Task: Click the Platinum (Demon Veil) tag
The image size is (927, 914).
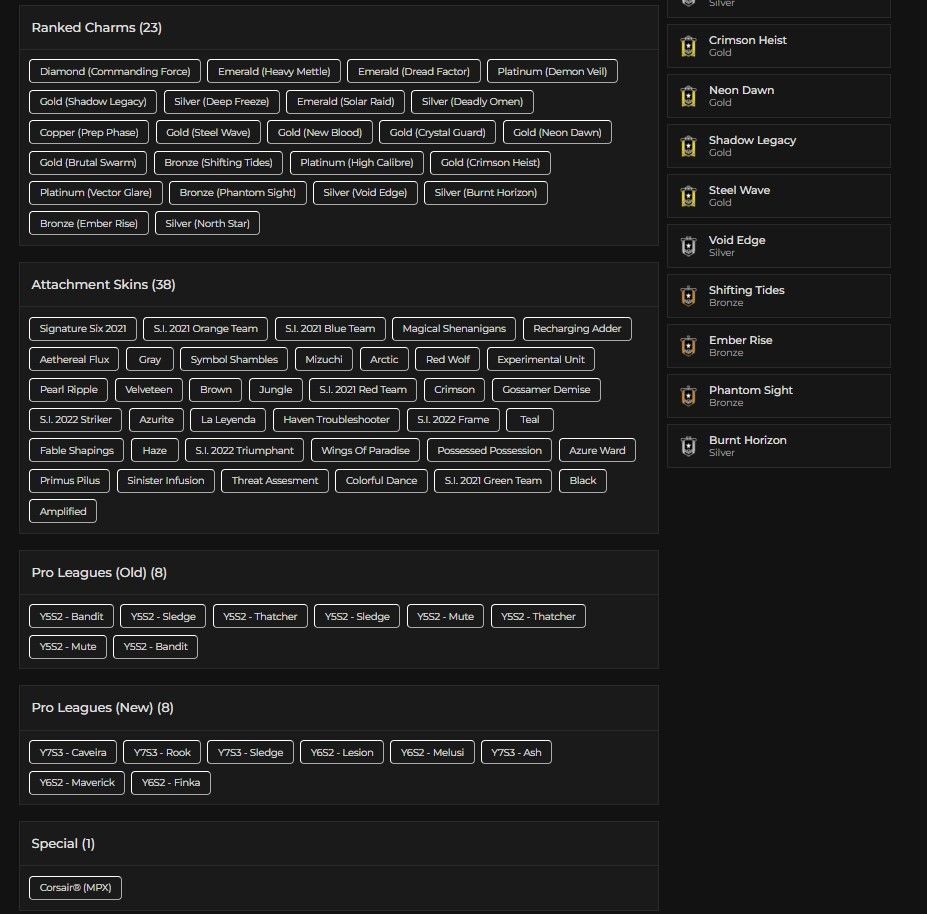Action: click(x=552, y=71)
